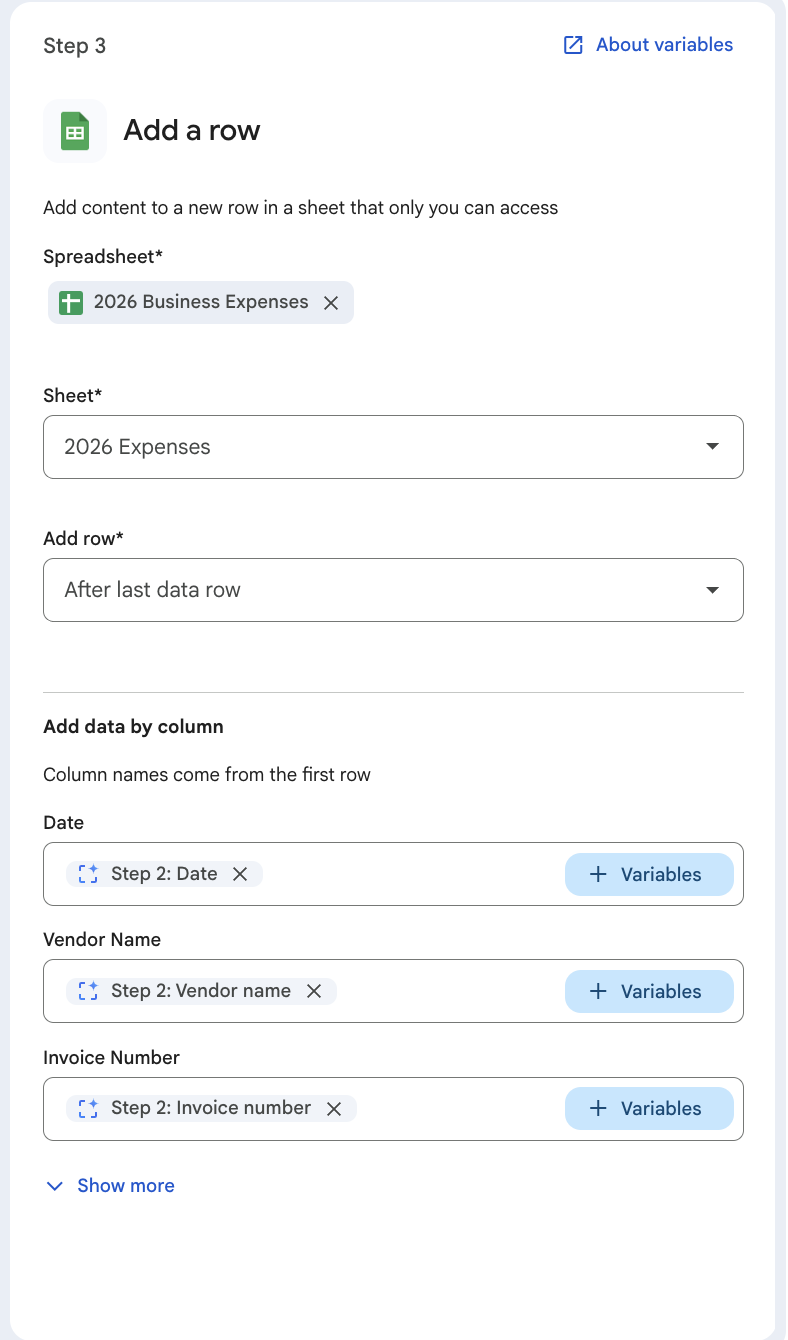Remove the Step 2: Vendor name variable chip

pos(314,991)
